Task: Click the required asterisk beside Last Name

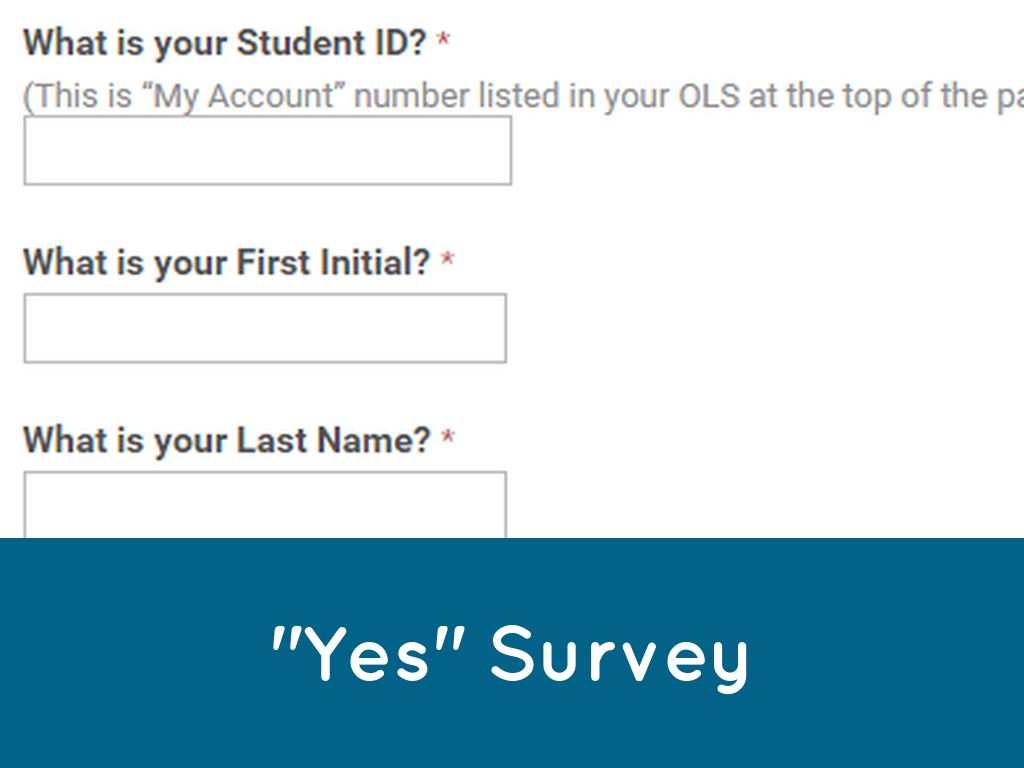Action: tap(448, 440)
